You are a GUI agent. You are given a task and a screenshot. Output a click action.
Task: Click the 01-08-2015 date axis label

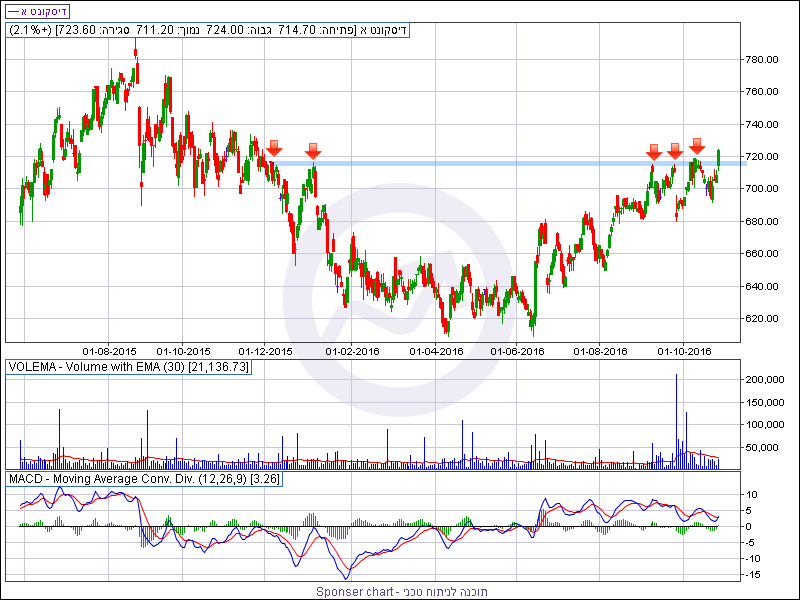[109, 352]
